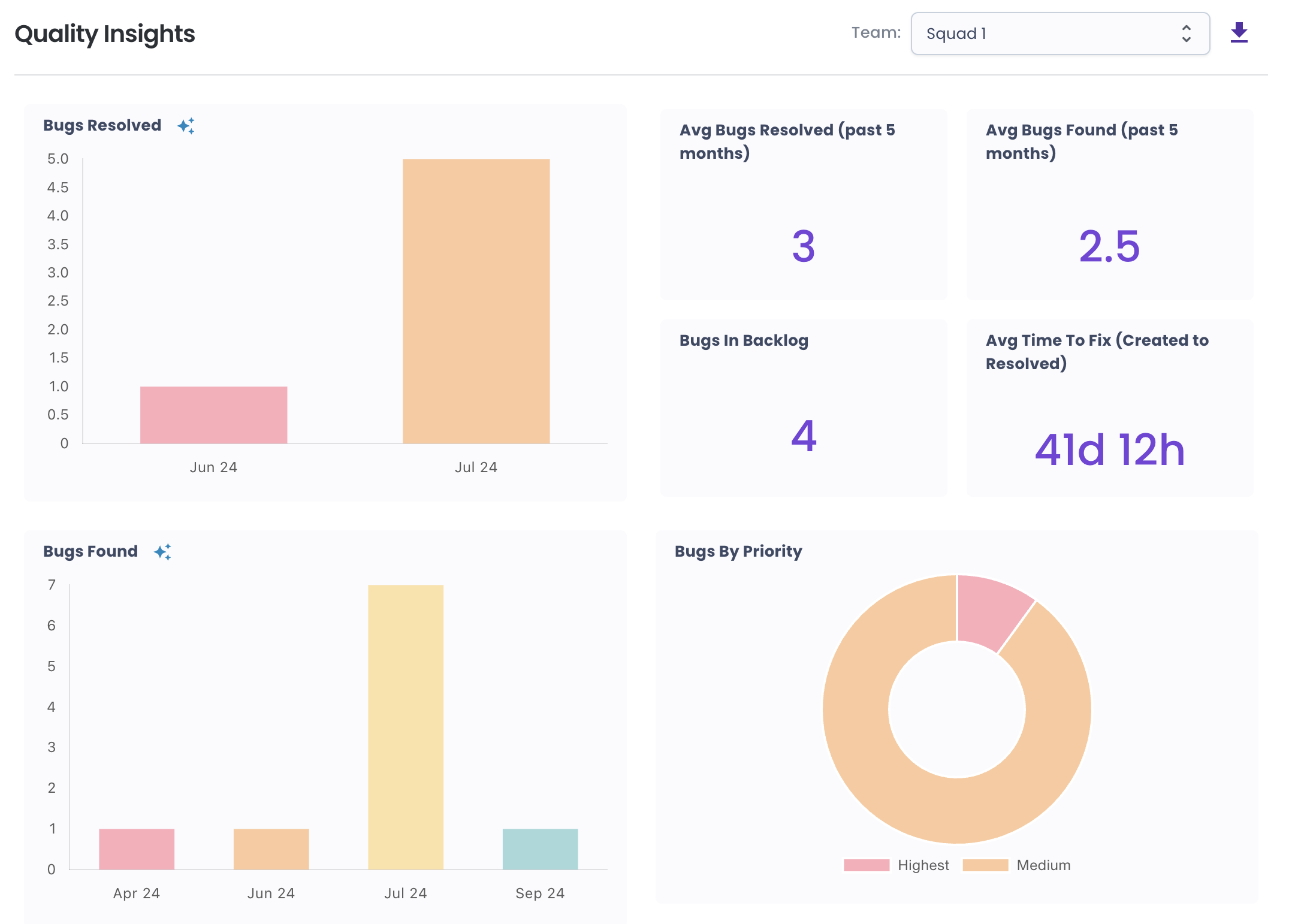This screenshot has height=924, width=1292.
Task: Click sparkle AI icon beside Bugs Resolved
Action: [186, 126]
